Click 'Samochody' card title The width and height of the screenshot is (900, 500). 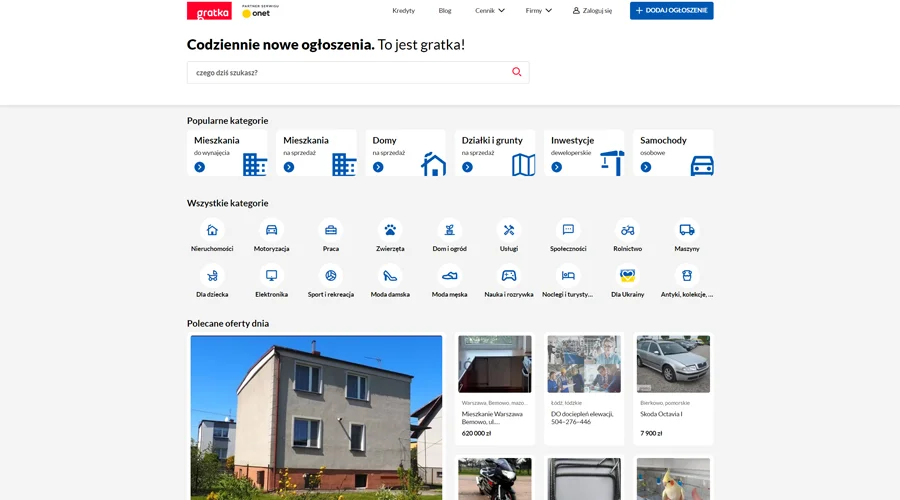663,140
